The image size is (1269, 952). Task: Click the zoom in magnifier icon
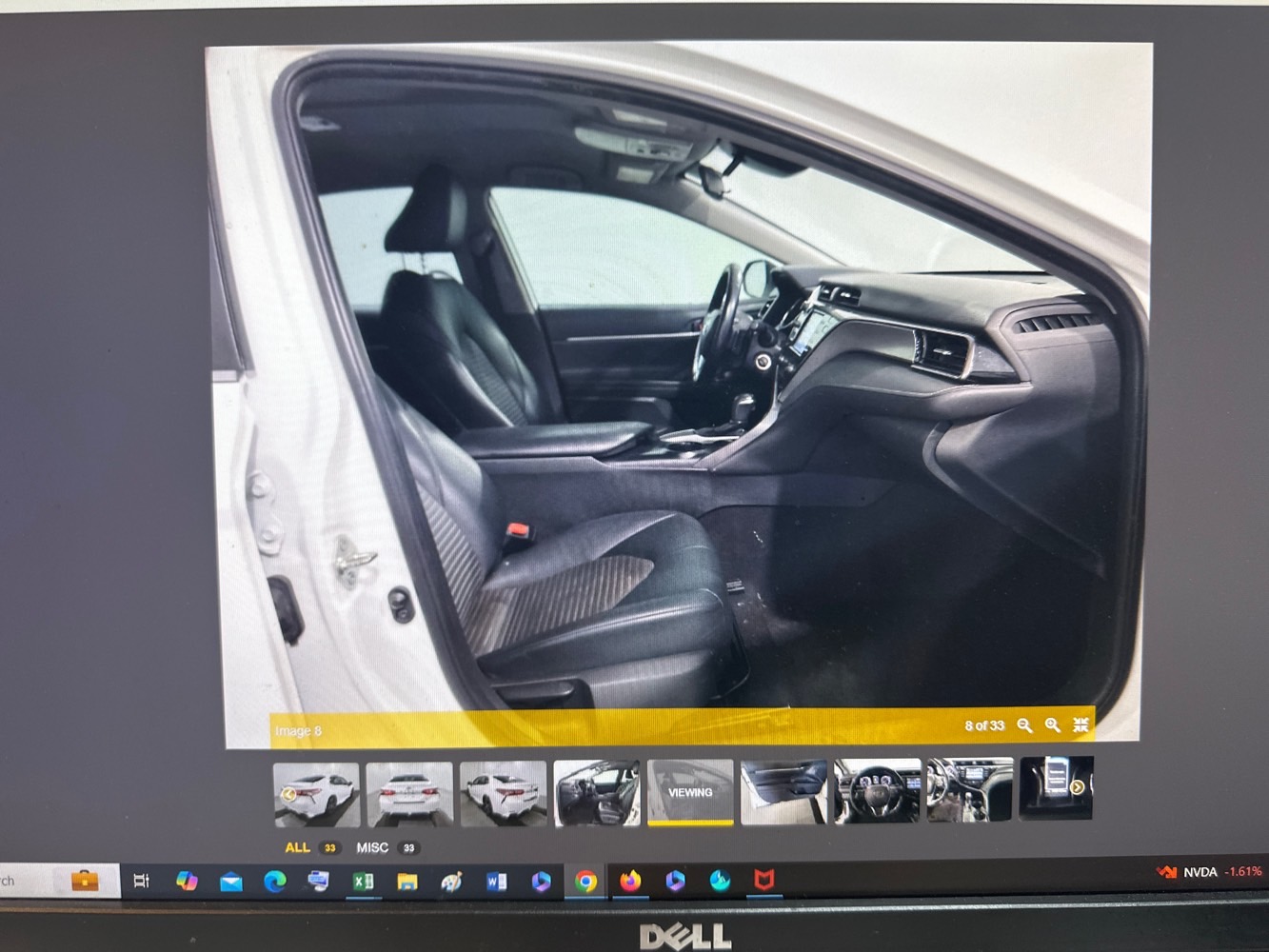(x=1052, y=725)
